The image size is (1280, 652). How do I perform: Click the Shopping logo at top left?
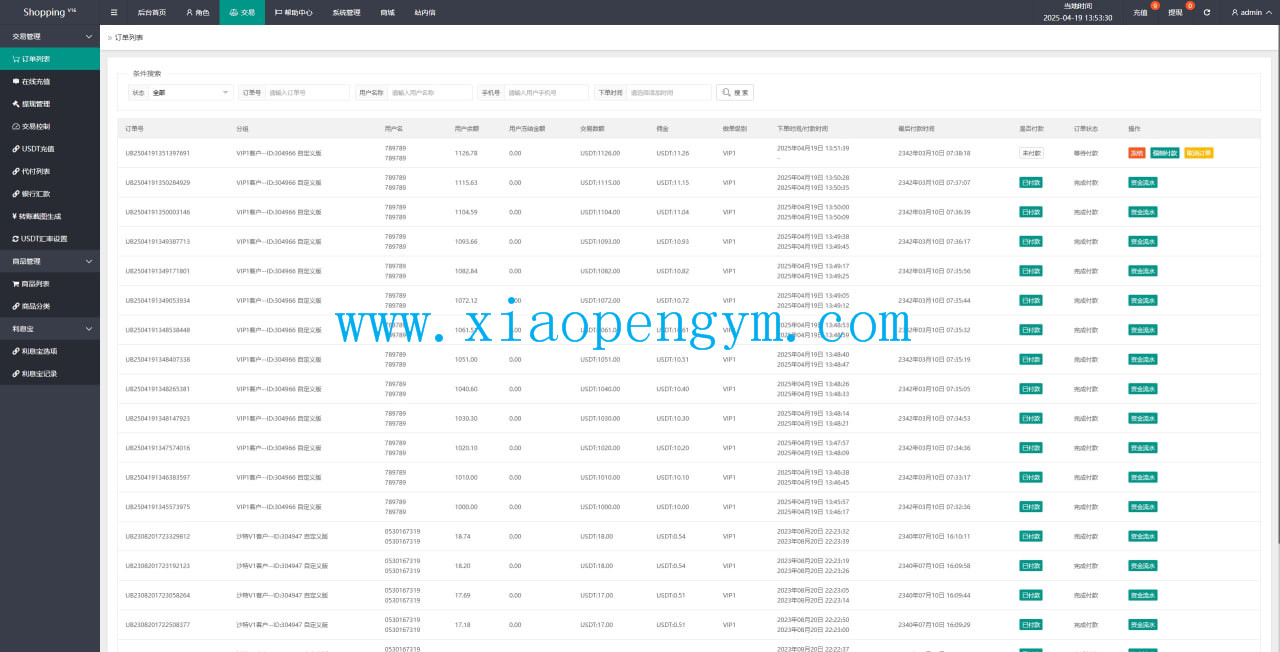[x=50, y=12]
